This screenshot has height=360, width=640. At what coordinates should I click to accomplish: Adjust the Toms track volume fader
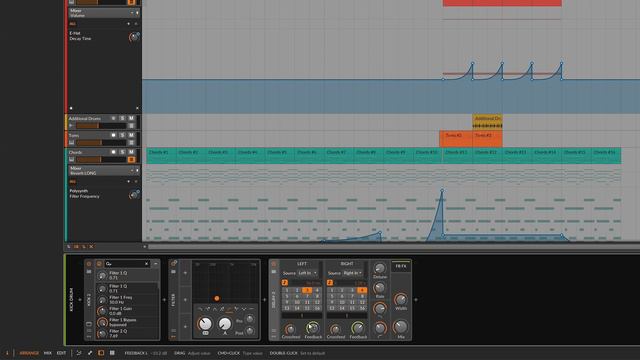[x=101, y=142]
